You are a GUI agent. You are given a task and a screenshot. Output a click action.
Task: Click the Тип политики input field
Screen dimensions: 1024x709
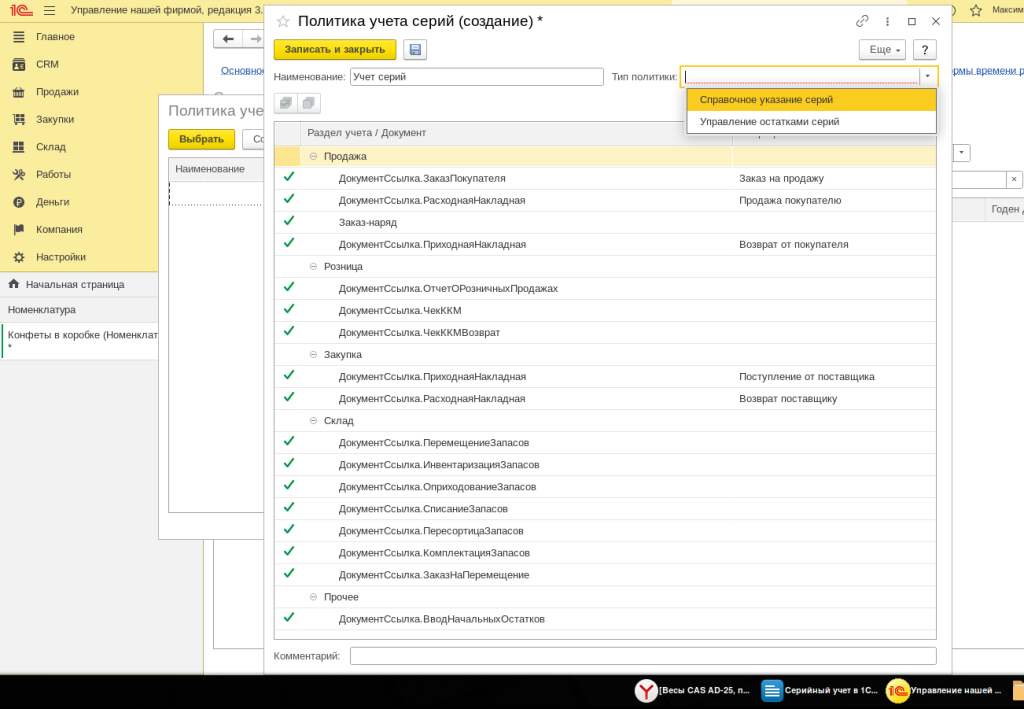pyautogui.click(x=801, y=76)
